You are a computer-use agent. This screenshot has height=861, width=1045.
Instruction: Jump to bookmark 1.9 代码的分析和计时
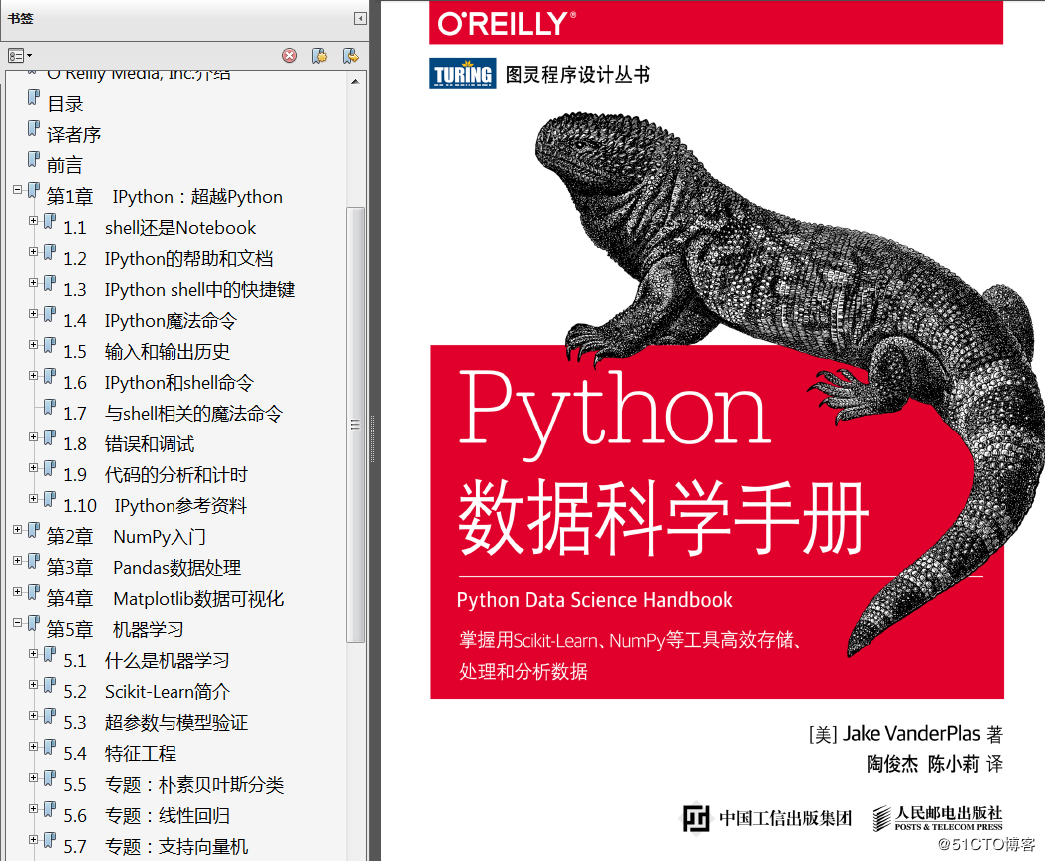[155, 475]
